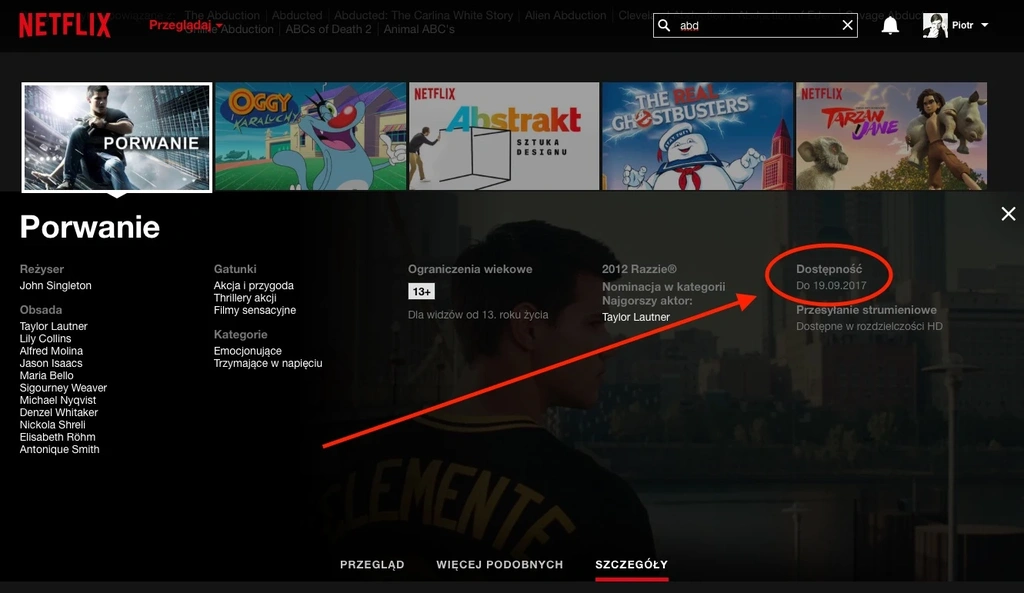Select the Porwanie thumbnail
The width and height of the screenshot is (1024, 593).
(117, 137)
